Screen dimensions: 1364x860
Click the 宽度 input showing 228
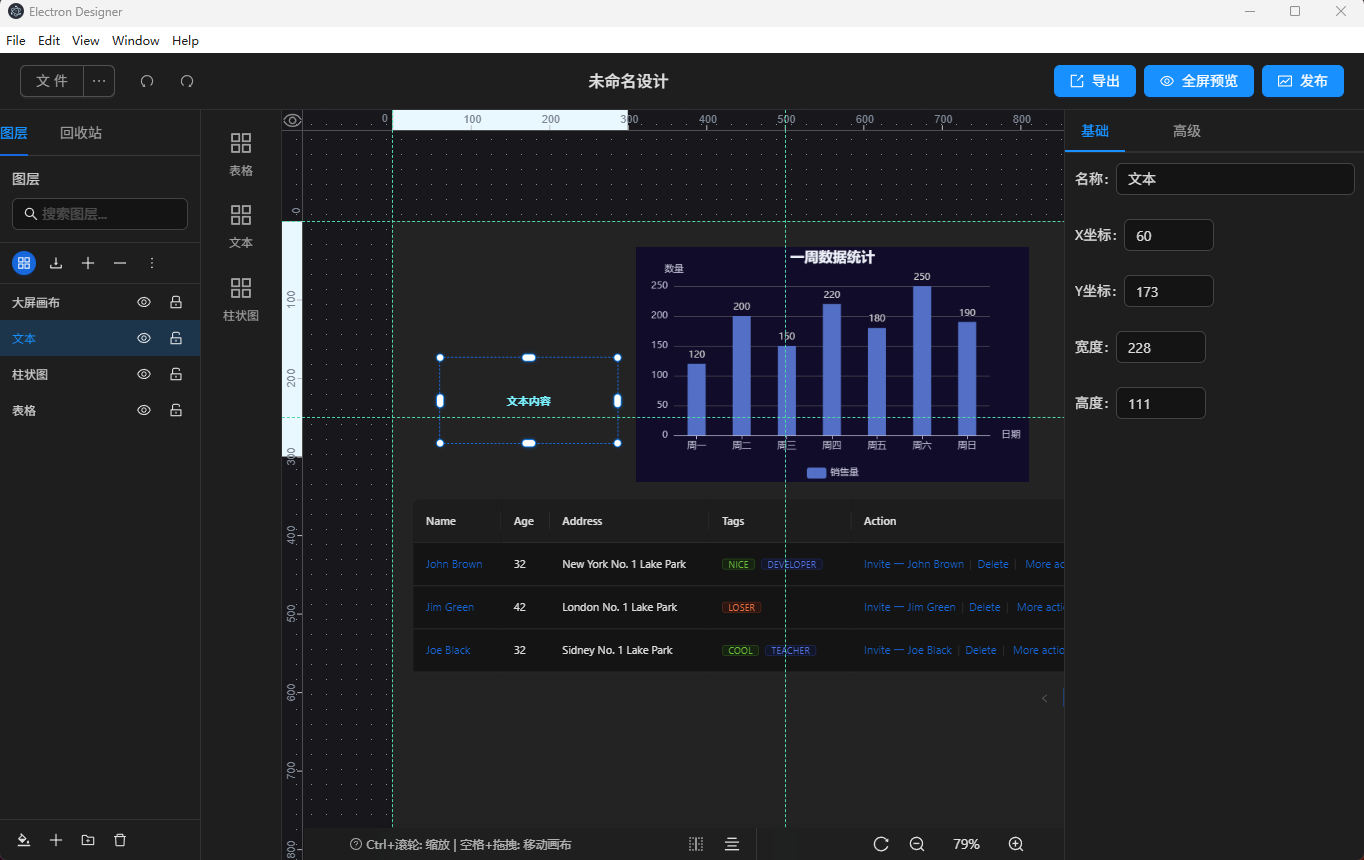(x=1161, y=347)
